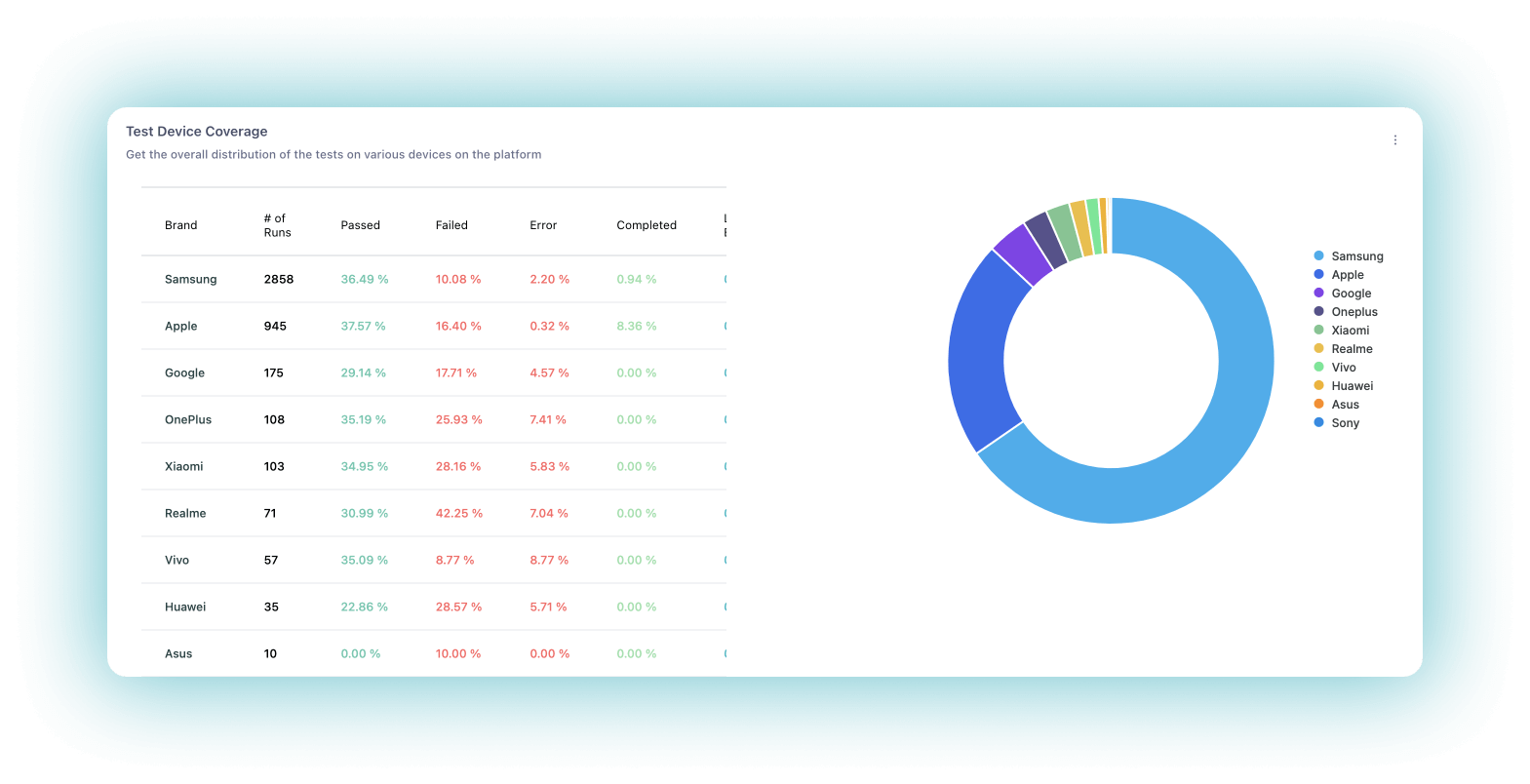Click the OnePlus brand row

pyautogui.click(x=434, y=419)
